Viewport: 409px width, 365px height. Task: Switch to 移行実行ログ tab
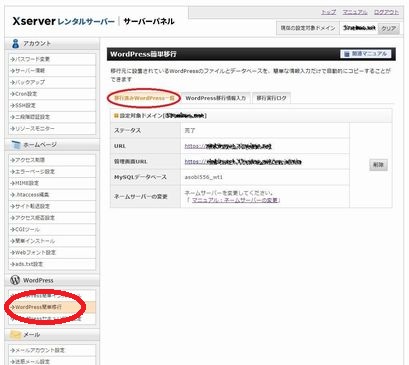coord(271,98)
